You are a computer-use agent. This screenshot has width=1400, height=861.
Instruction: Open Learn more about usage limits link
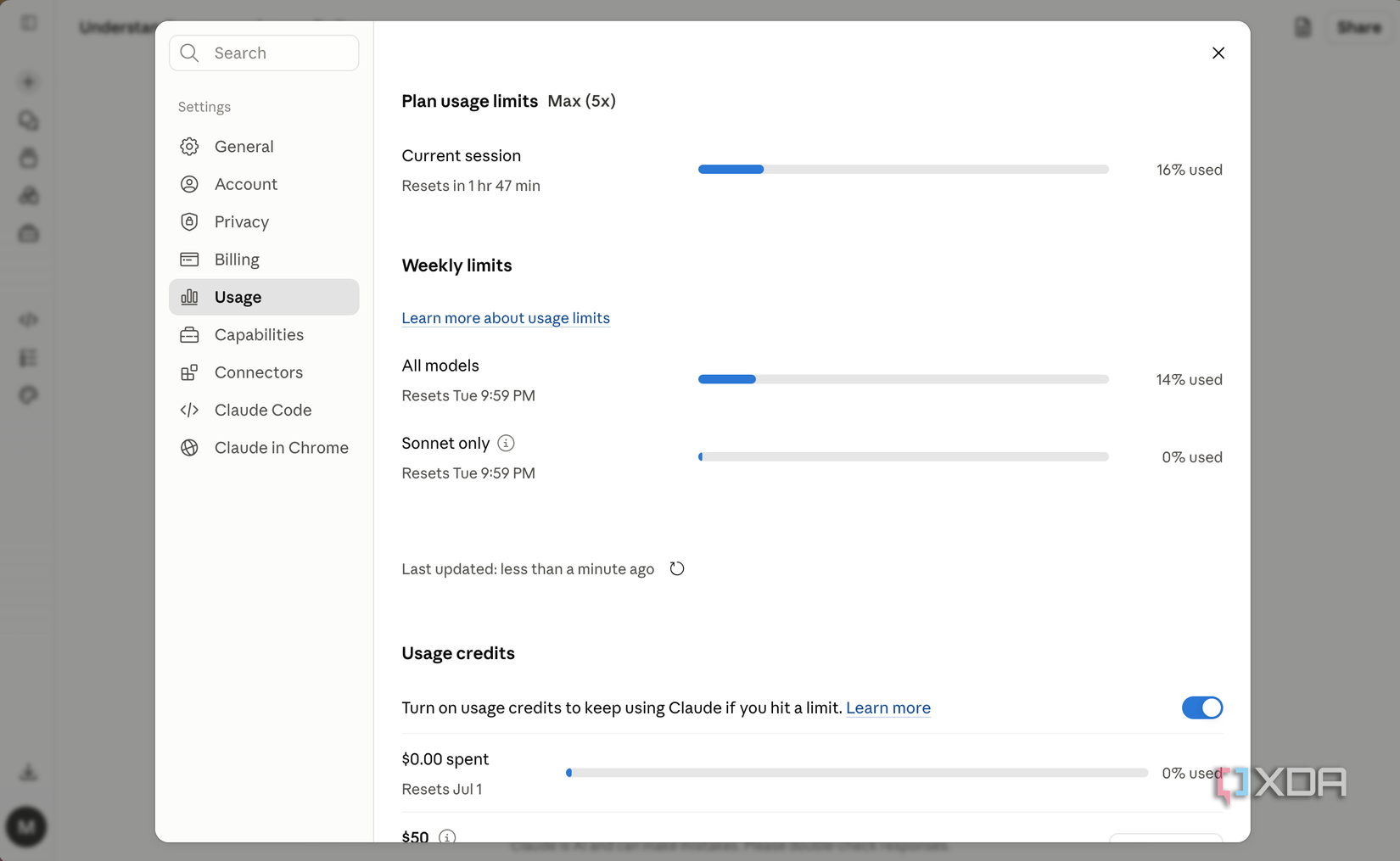pos(506,318)
